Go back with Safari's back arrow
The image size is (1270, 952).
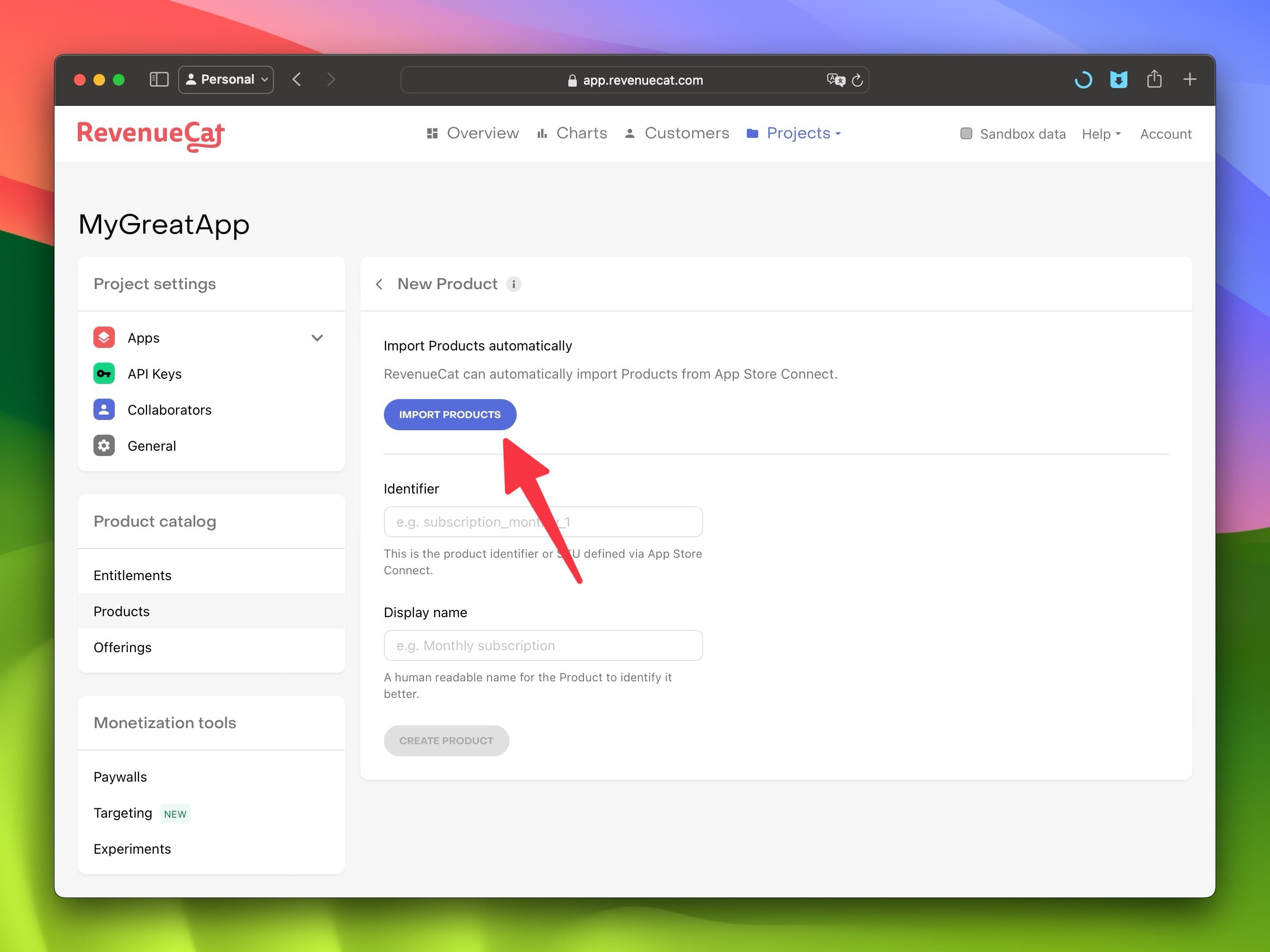[296, 79]
